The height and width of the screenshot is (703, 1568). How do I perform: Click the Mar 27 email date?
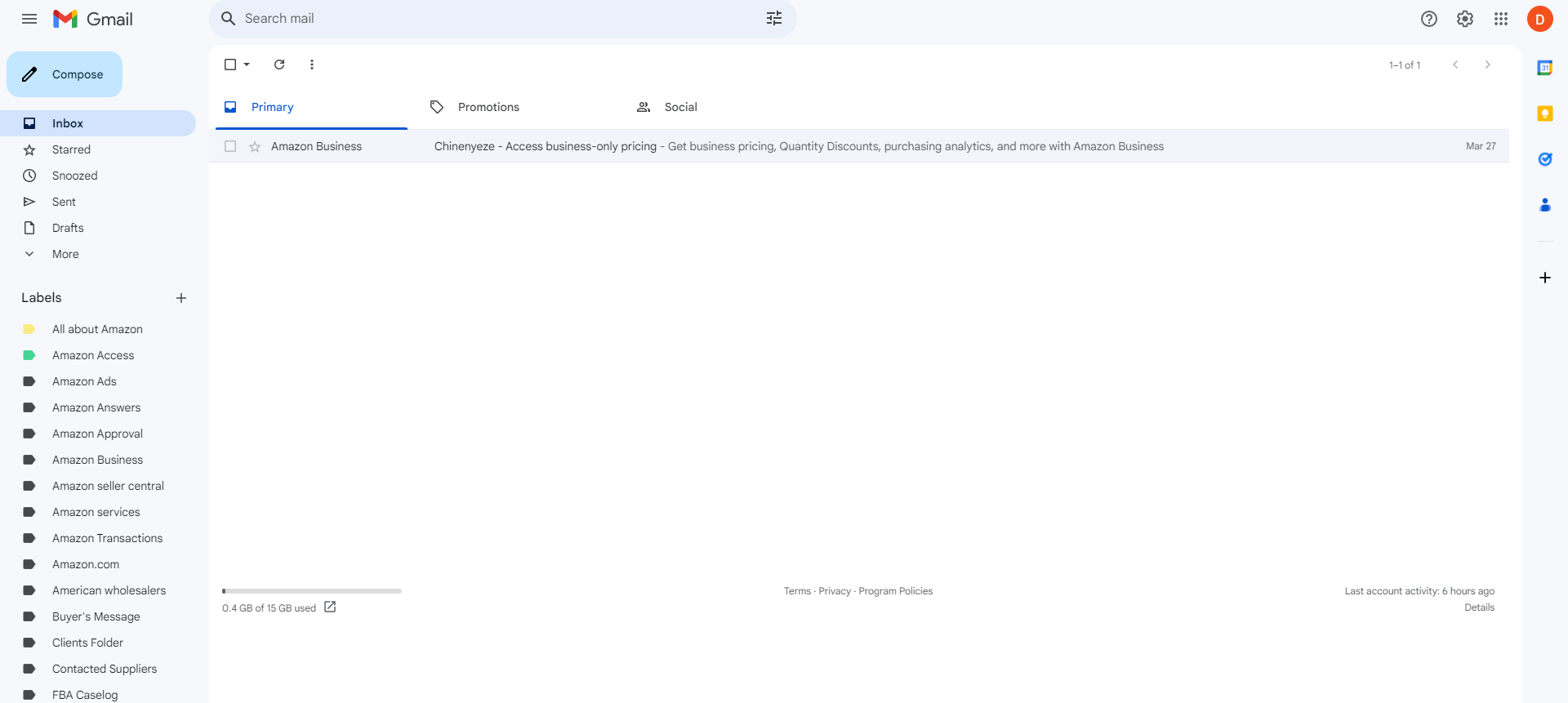pos(1481,146)
